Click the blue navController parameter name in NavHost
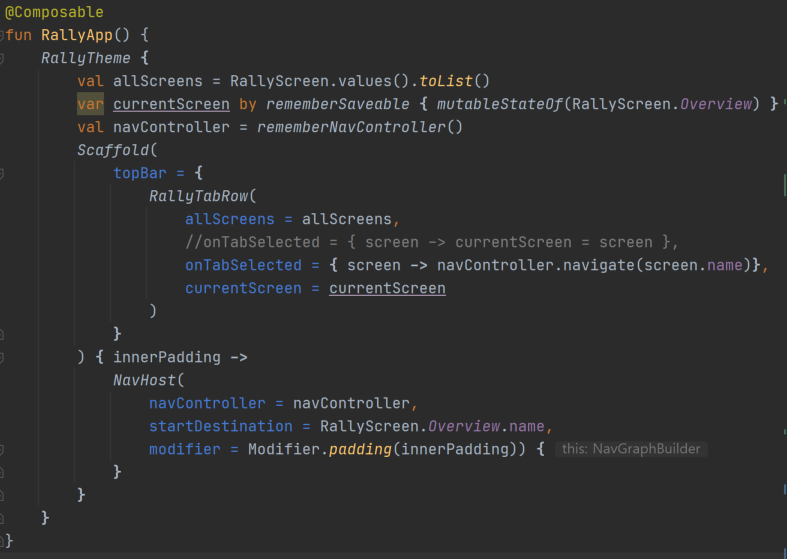Image resolution: width=787 pixels, height=559 pixels. [x=207, y=403]
